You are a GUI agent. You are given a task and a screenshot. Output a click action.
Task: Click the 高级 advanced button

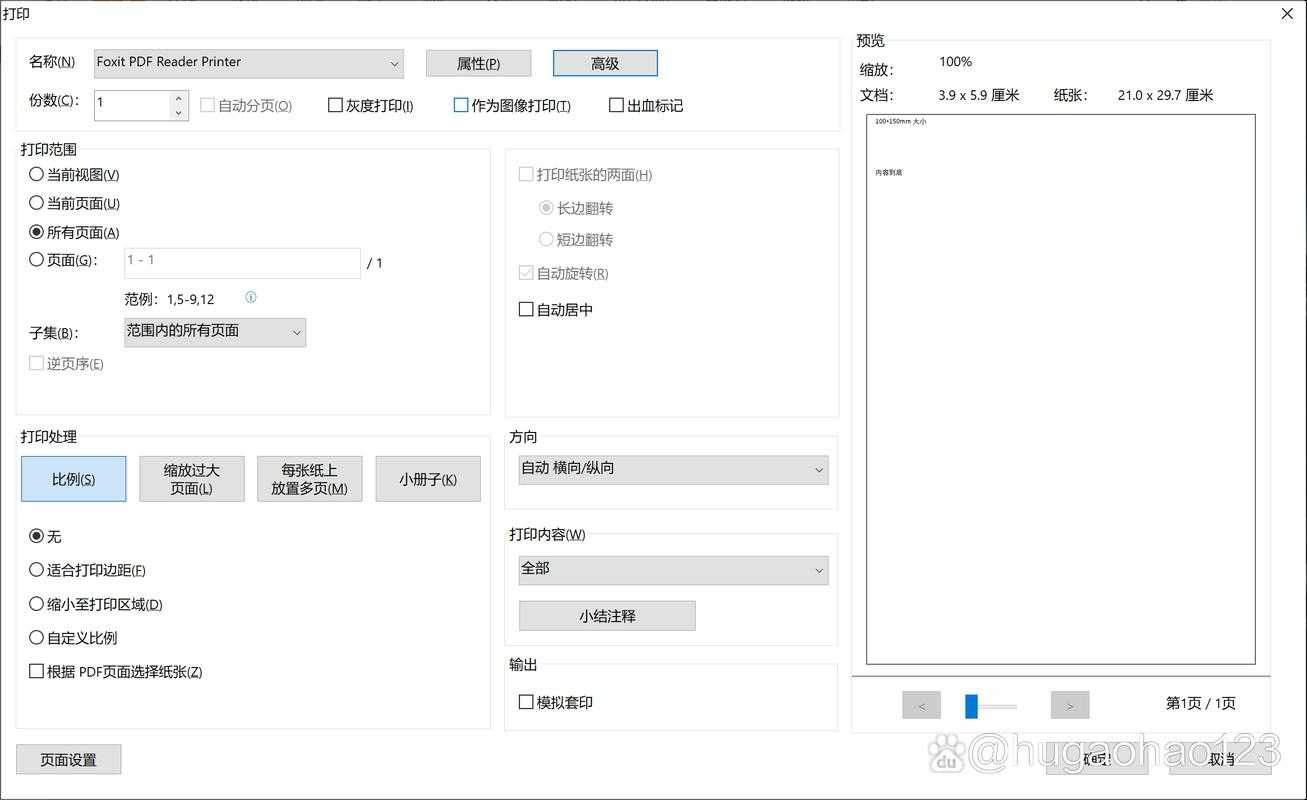604,62
